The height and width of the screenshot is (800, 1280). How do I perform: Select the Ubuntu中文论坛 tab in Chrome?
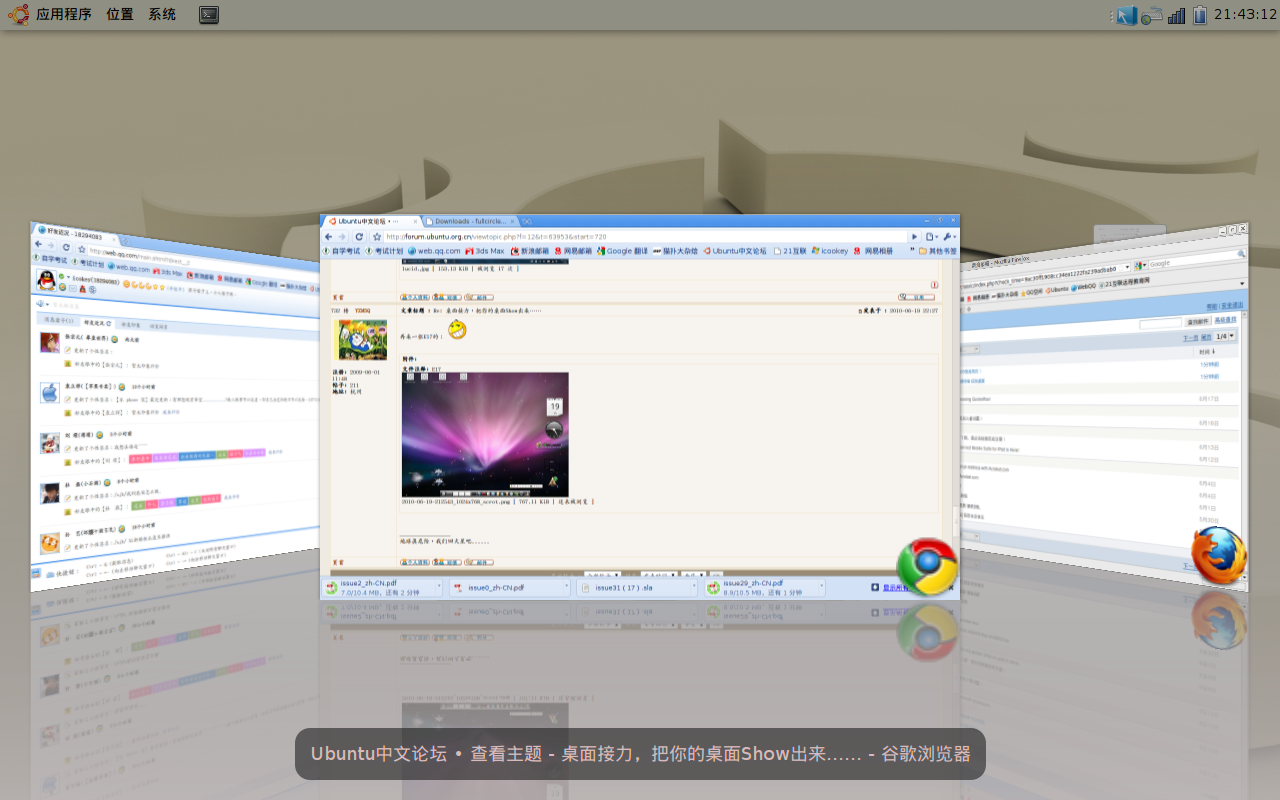pos(371,221)
